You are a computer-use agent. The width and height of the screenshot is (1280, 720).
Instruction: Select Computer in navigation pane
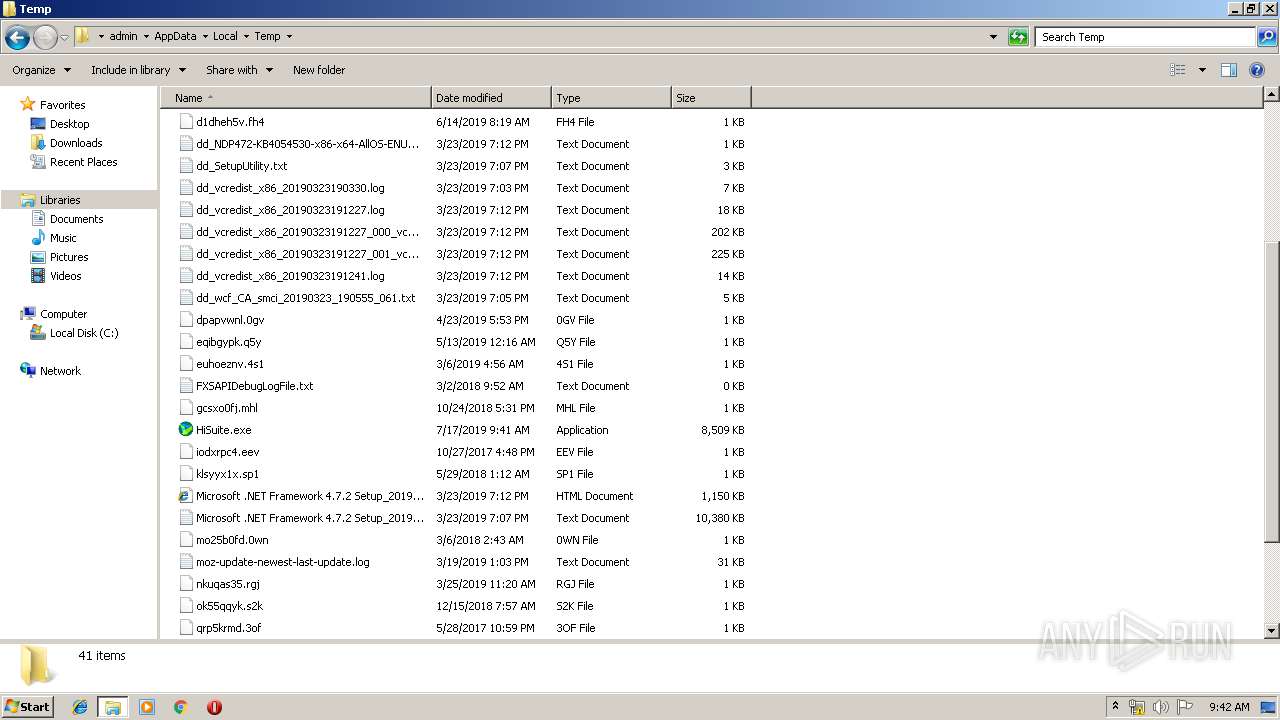[x=63, y=314]
